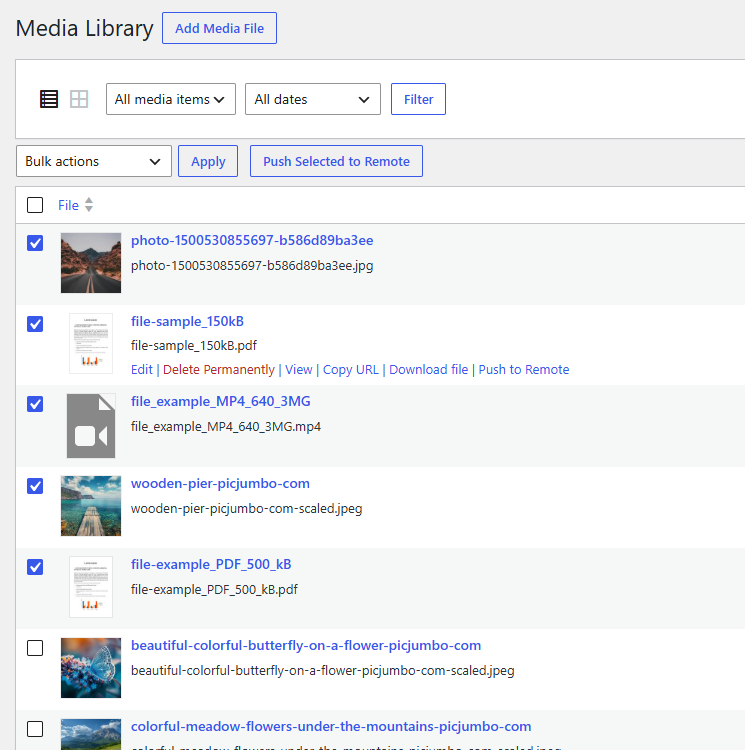Screen dimensions: 745x750
Task: Open colorful-meadow-flowers-under-the-mountains title link
Action: [x=331, y=727]
